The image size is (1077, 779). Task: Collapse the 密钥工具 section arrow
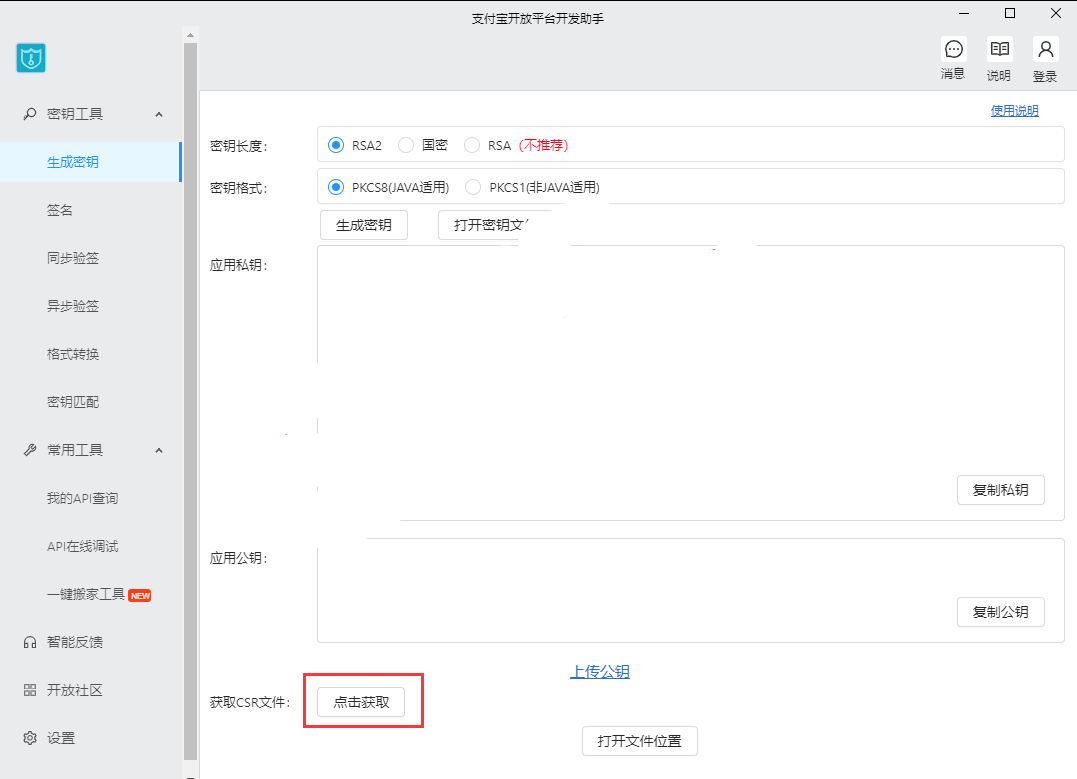pyautogui.click(x=159, y=114)
